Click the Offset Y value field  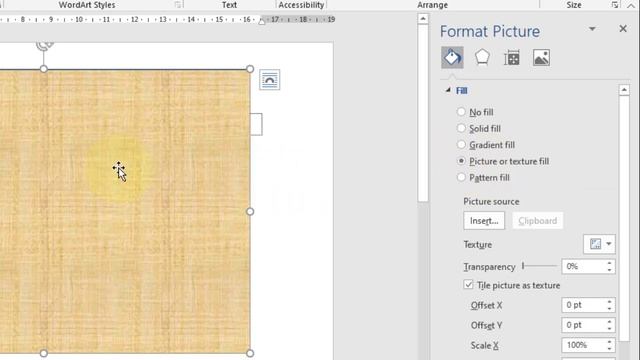(583, 325)
